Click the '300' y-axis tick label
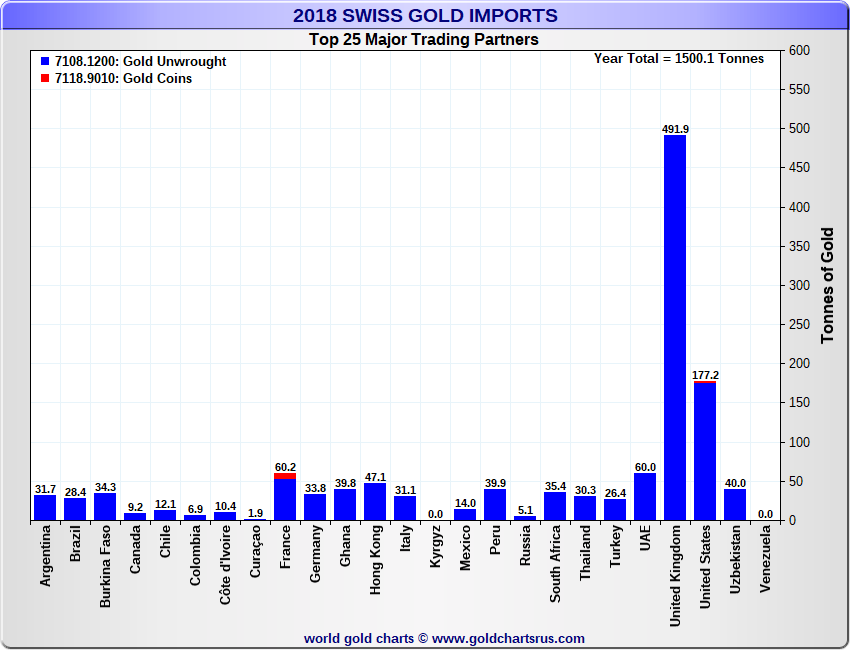 (800, 285)
